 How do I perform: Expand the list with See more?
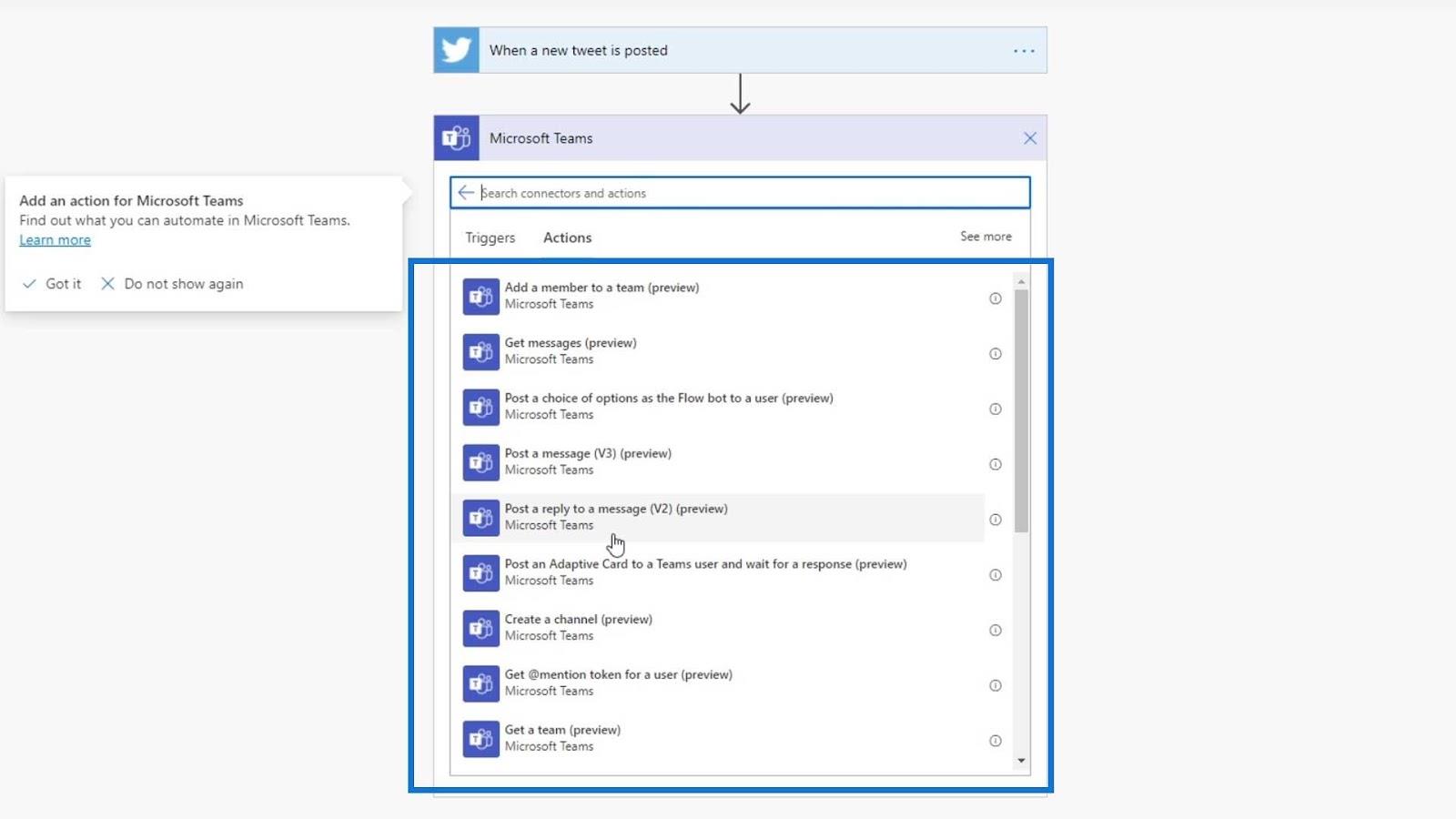coord(986,237)
